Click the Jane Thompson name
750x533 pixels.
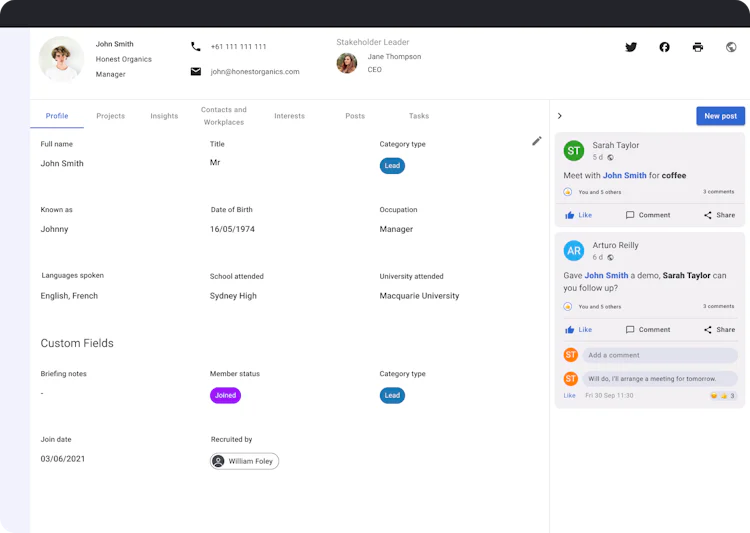[394, 56]
